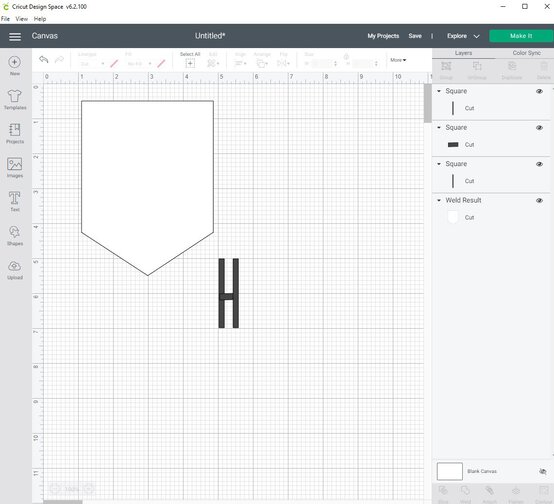Click the lock proportions icon

point(346,57)
